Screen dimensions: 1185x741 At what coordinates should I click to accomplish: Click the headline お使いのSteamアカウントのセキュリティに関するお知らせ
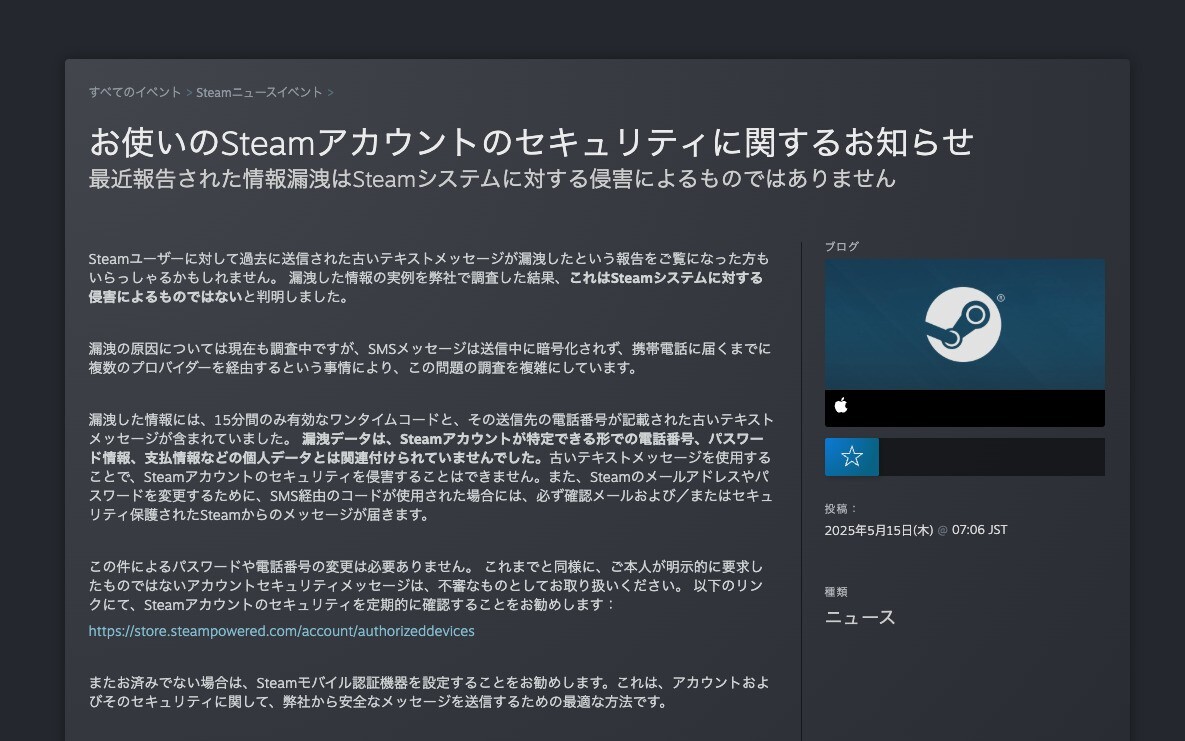pos(531,141)
